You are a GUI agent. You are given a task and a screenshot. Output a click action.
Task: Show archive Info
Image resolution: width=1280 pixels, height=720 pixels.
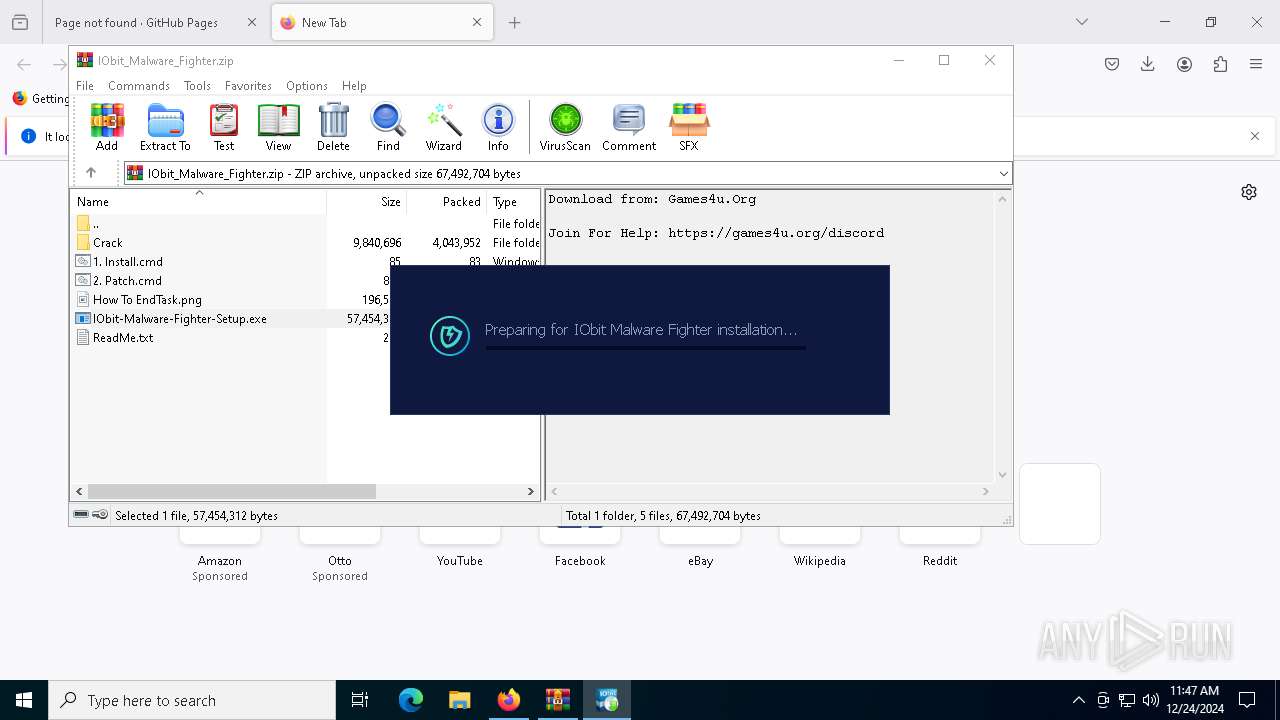pyautogui.click(x=498, y=127)
